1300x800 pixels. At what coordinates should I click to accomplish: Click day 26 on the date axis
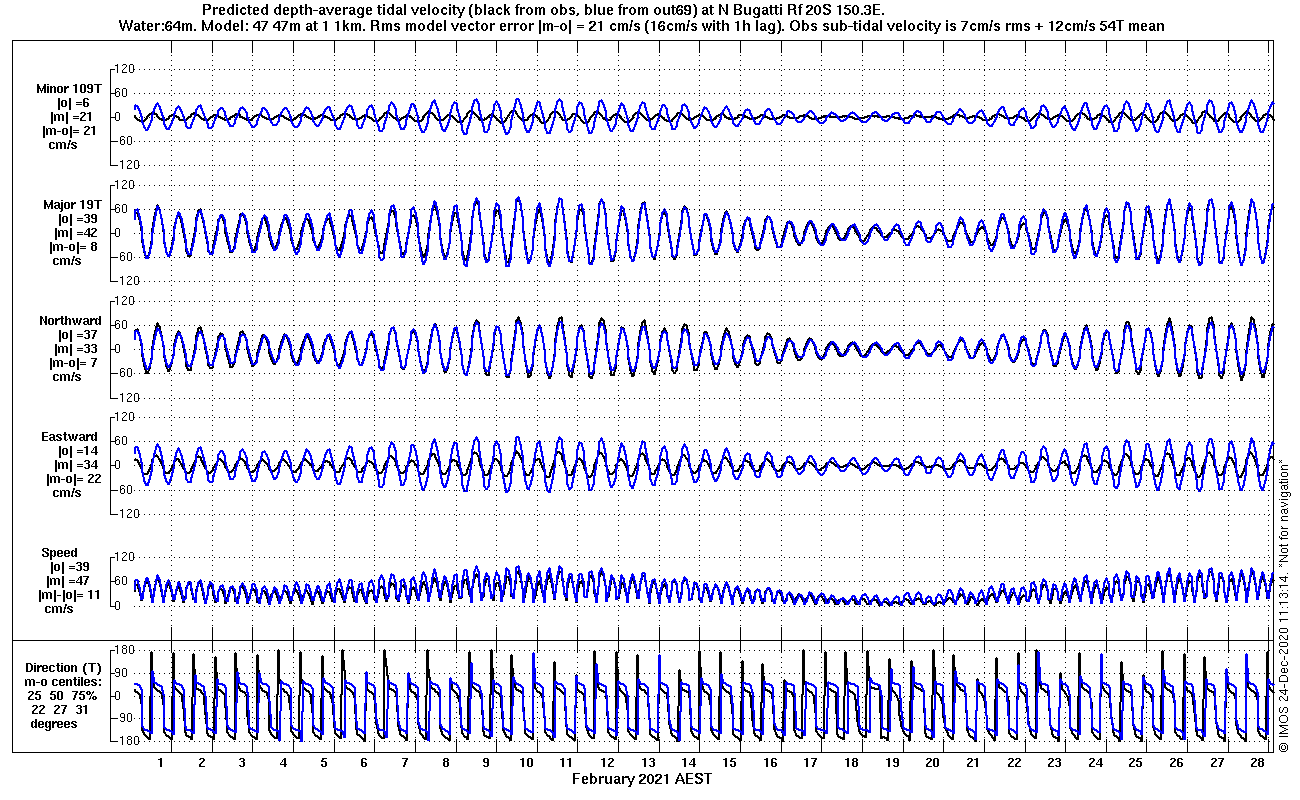[x=1178, y=763]
